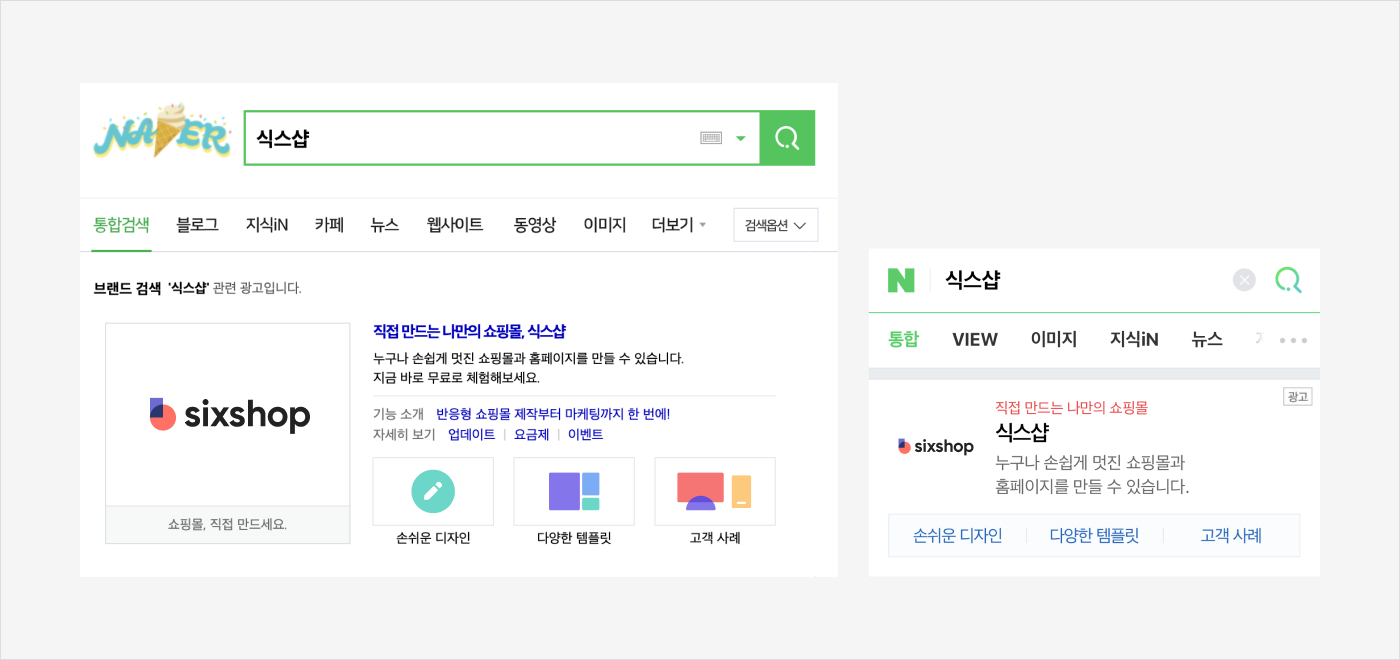Expand the search autocomplete dropdown arrow
Image resolution: width=1400 pixels, height=660 pixels.
[x=741, y=138]
